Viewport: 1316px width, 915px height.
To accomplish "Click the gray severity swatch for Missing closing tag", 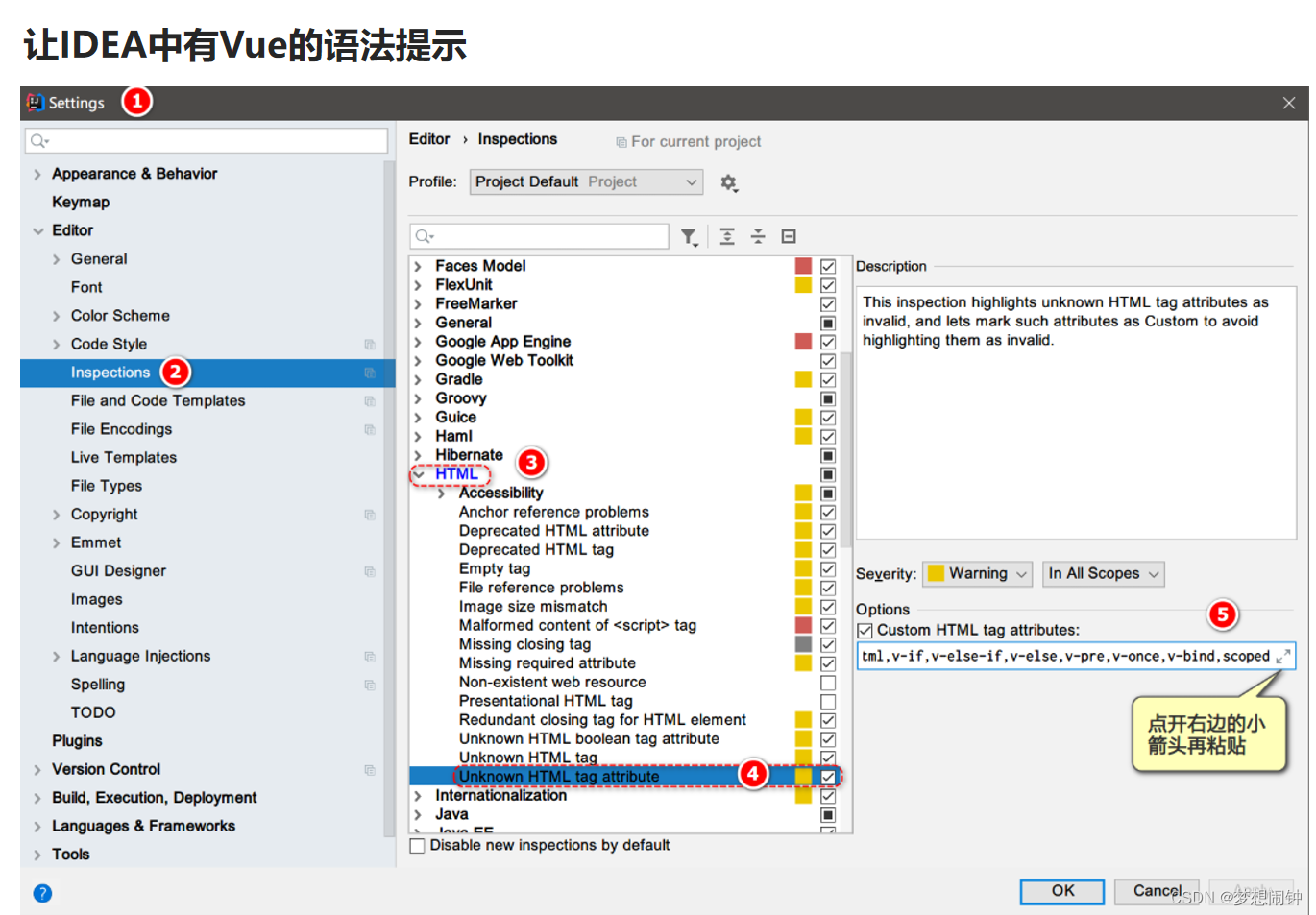I will point(804,645).
